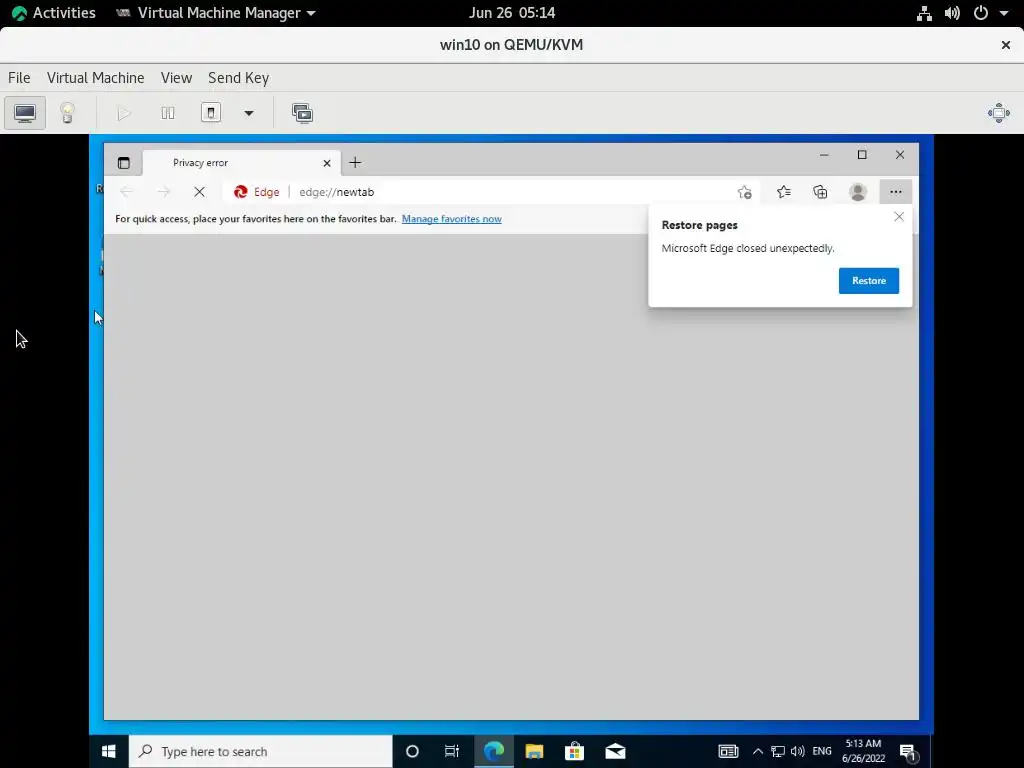Click the Edge site identity badge

(x=257, y=192)
